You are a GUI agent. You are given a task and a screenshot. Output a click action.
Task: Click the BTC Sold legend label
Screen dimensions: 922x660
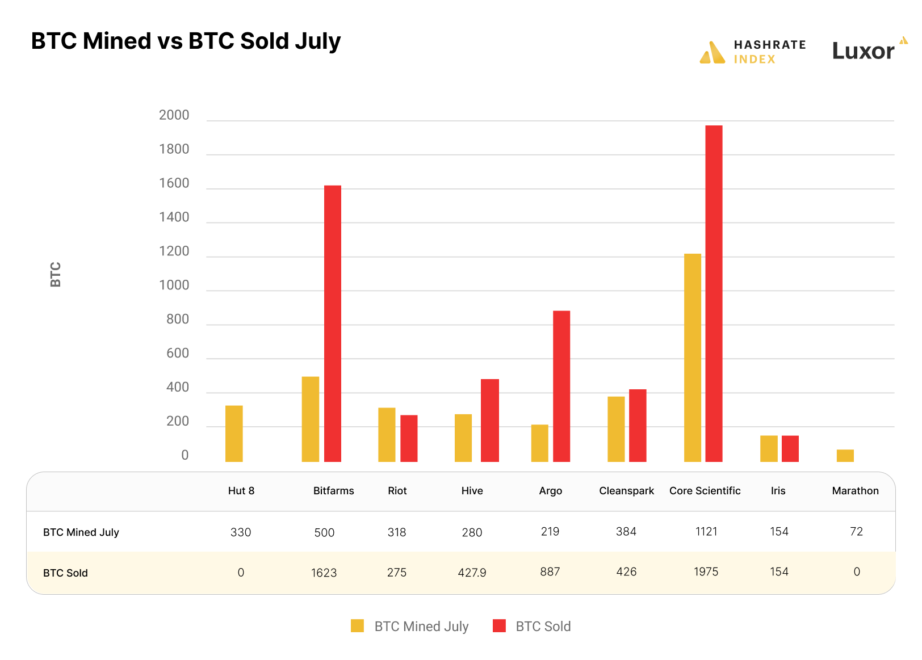(x=543, y=627)
